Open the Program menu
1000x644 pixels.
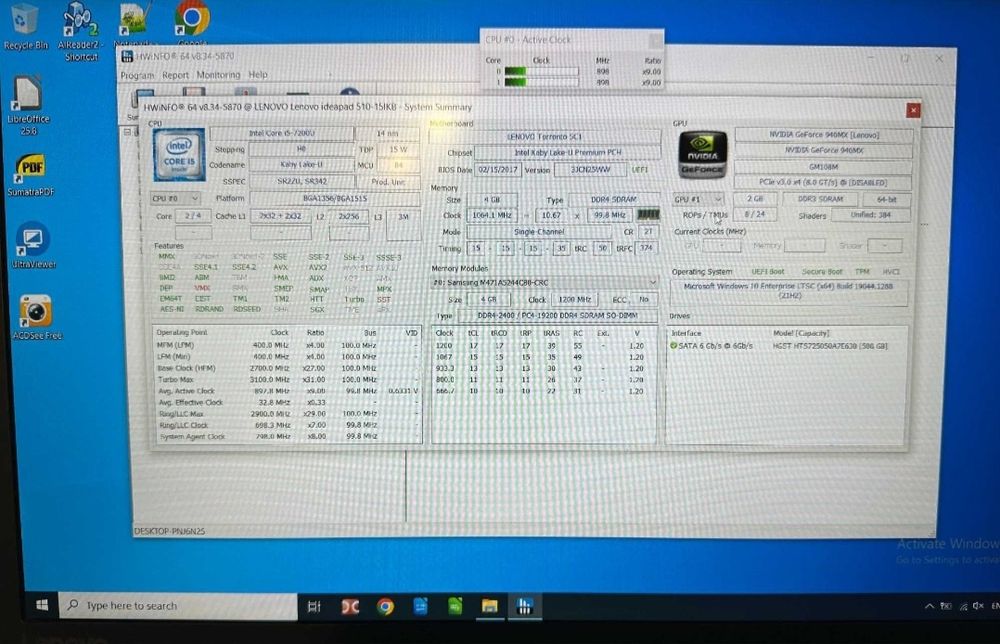[137, 75]
